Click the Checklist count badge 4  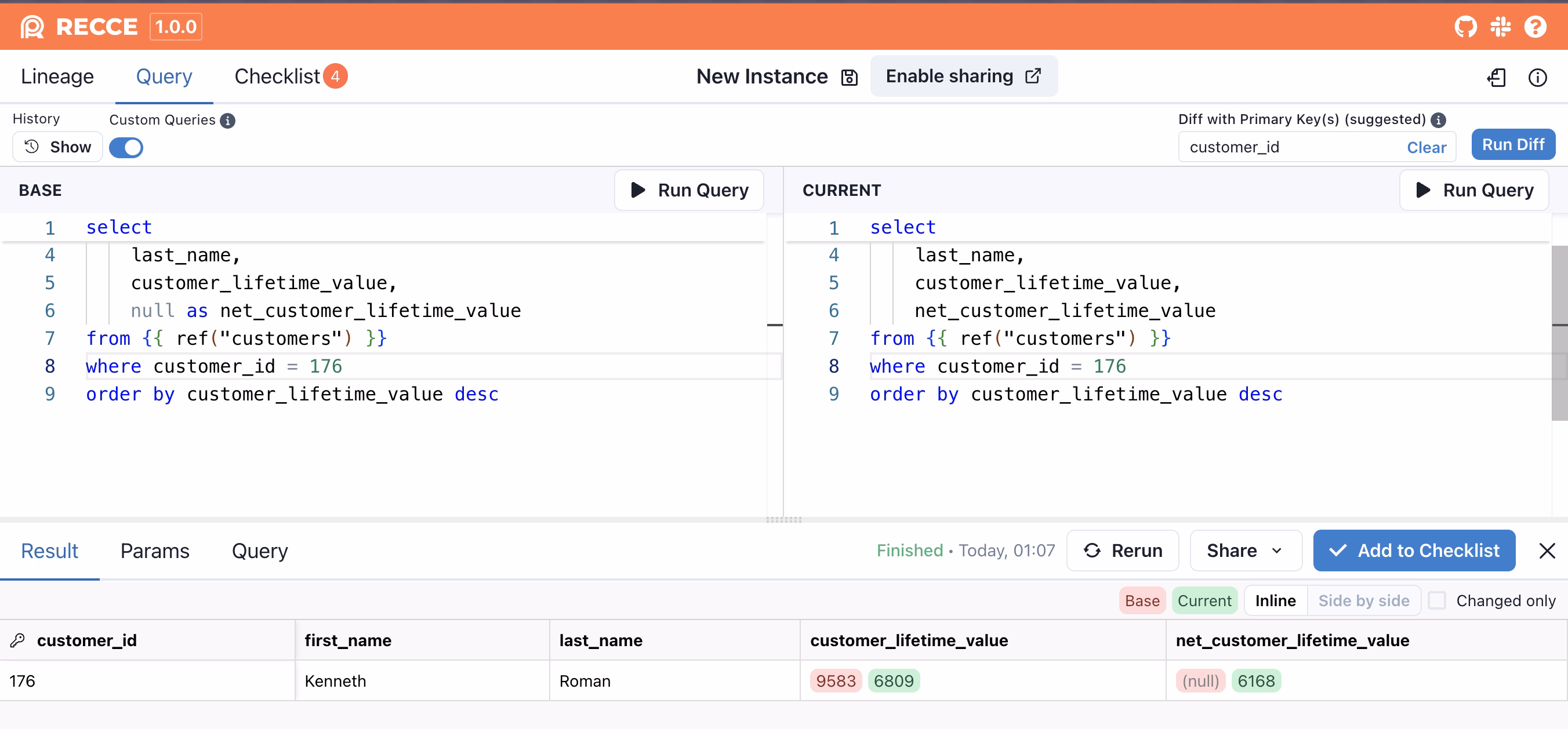tap(335, 76)
